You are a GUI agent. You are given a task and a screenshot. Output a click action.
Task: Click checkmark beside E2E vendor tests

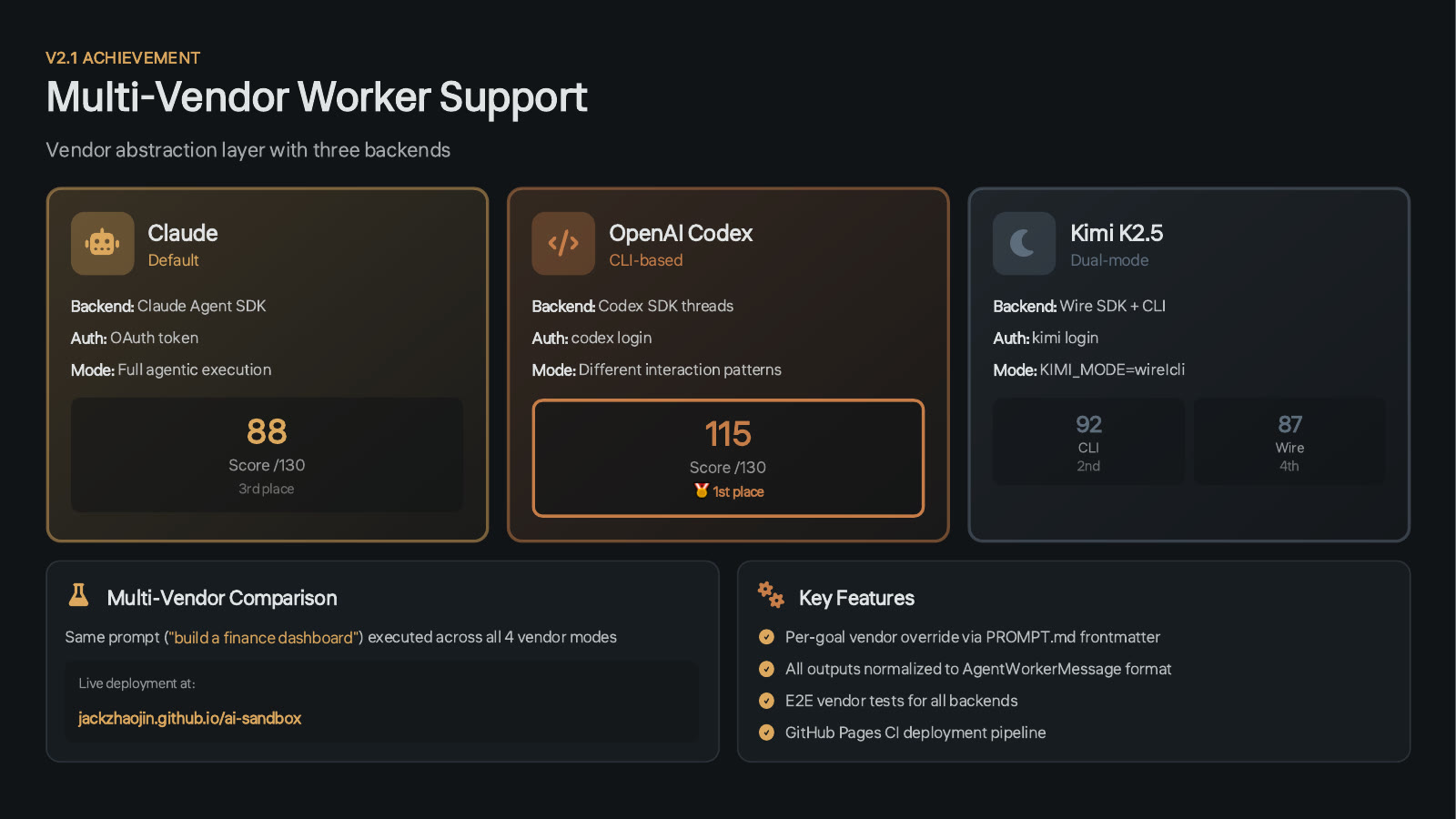pyautogui.click(x=766, y=701)
